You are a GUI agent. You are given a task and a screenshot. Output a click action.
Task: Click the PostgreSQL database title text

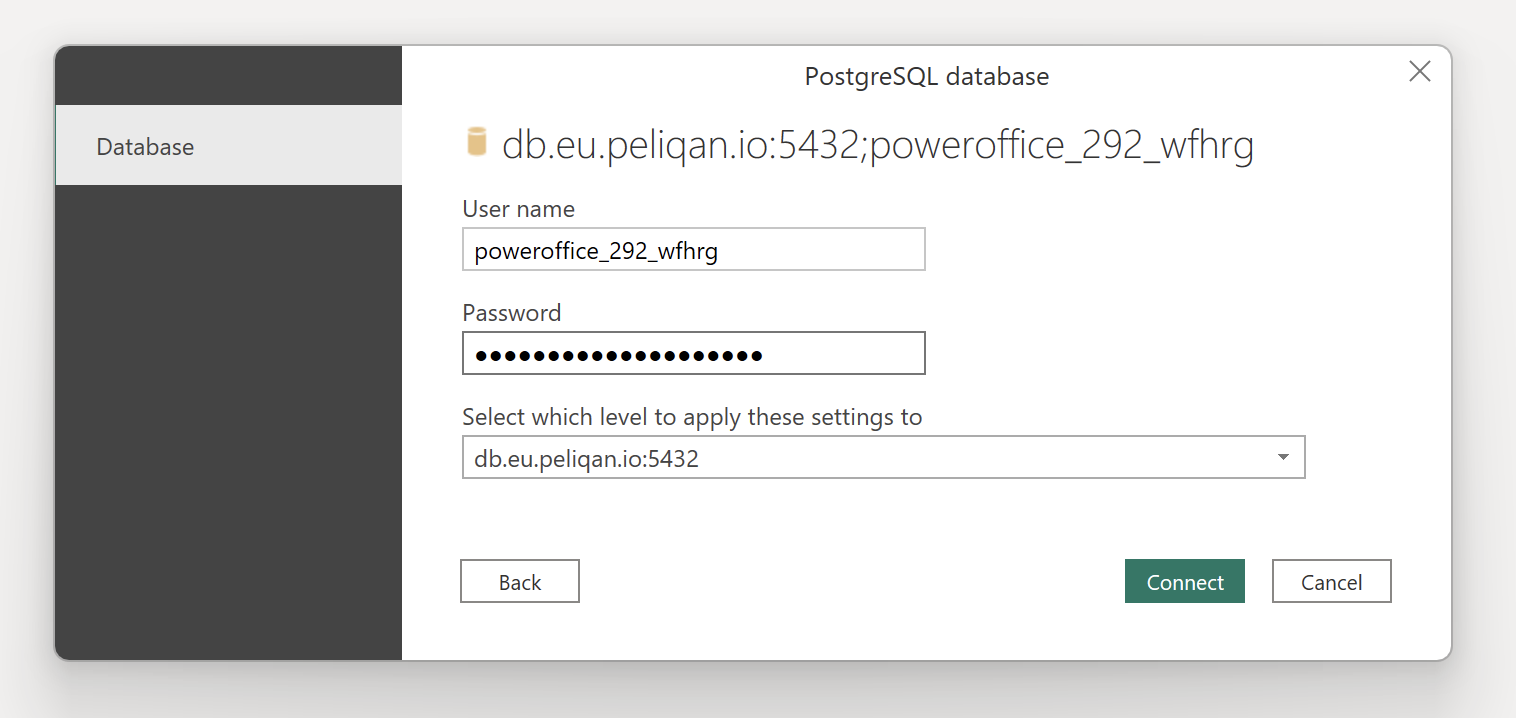(926, 76)
